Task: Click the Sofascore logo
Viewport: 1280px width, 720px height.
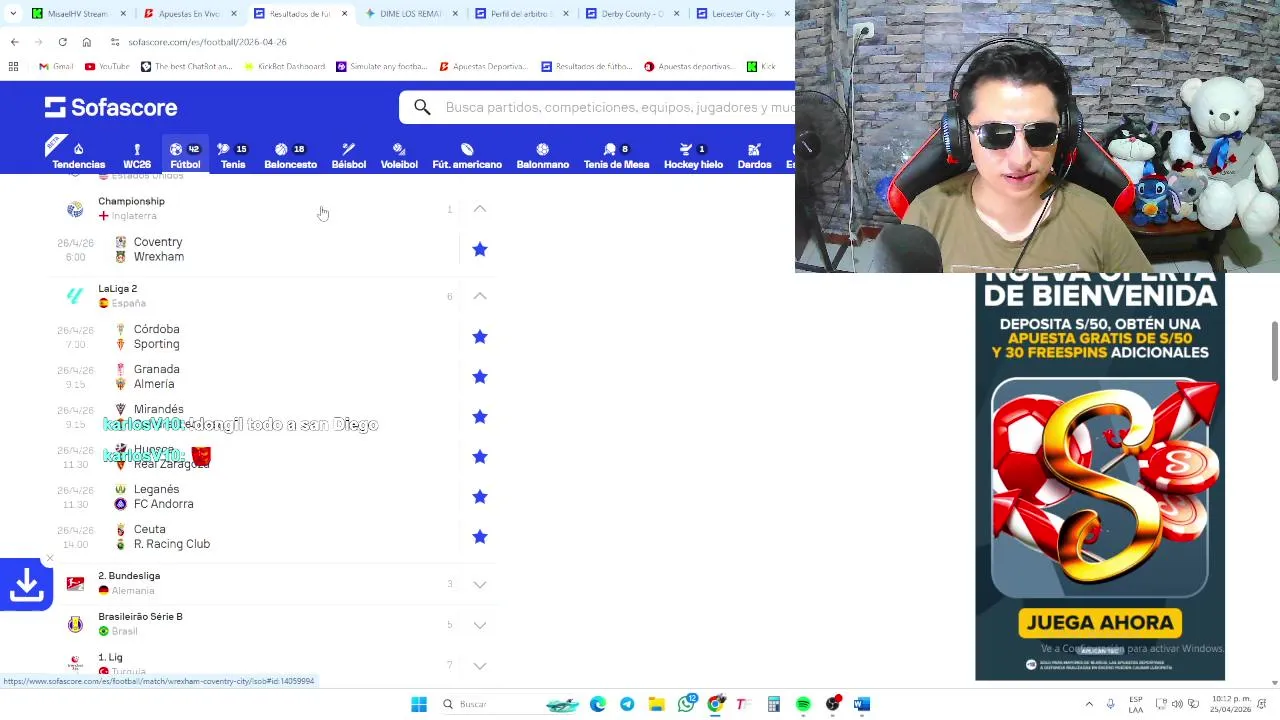Action: 111,107
